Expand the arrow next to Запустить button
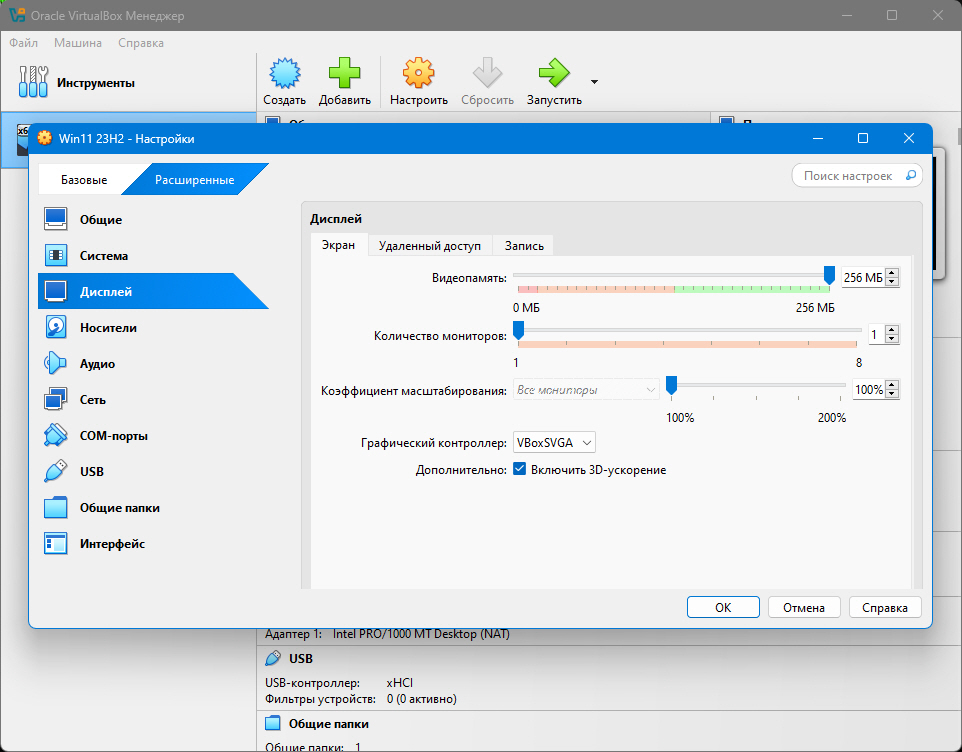 pos(594,82)
